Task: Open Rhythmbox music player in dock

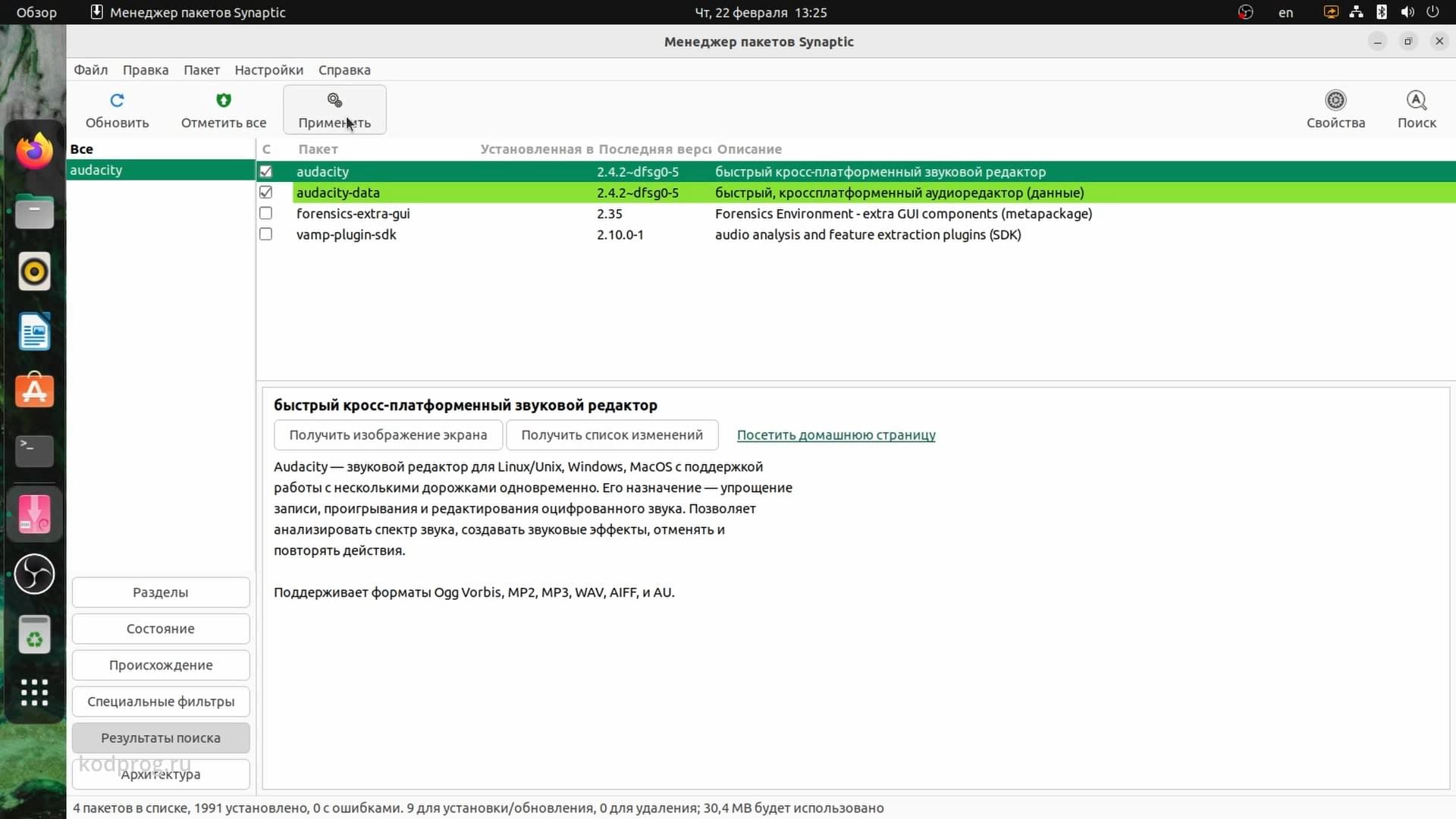Action: pos(34,271)
